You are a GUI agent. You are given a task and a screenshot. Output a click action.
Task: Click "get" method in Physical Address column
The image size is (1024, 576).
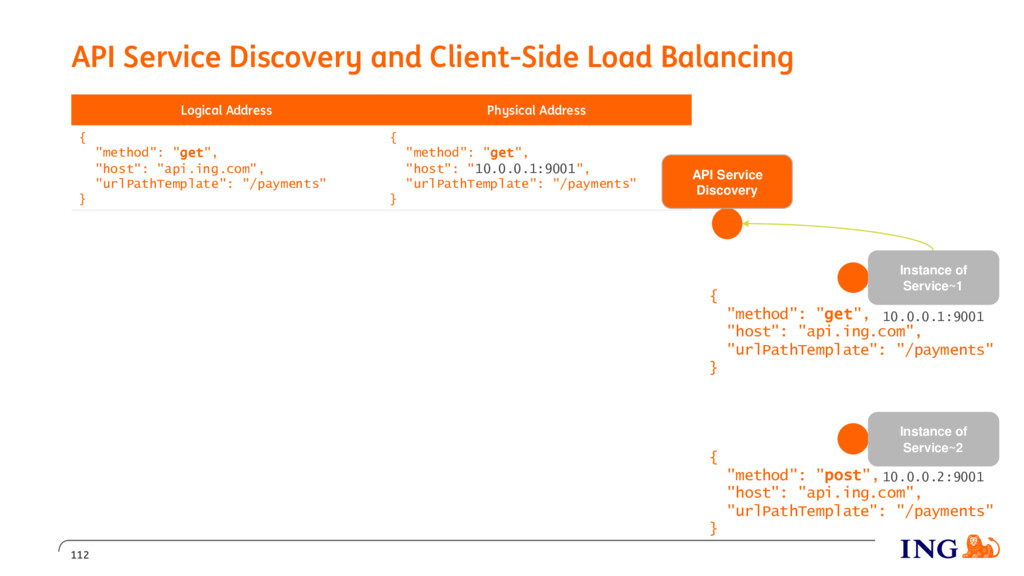pos(502,153)
